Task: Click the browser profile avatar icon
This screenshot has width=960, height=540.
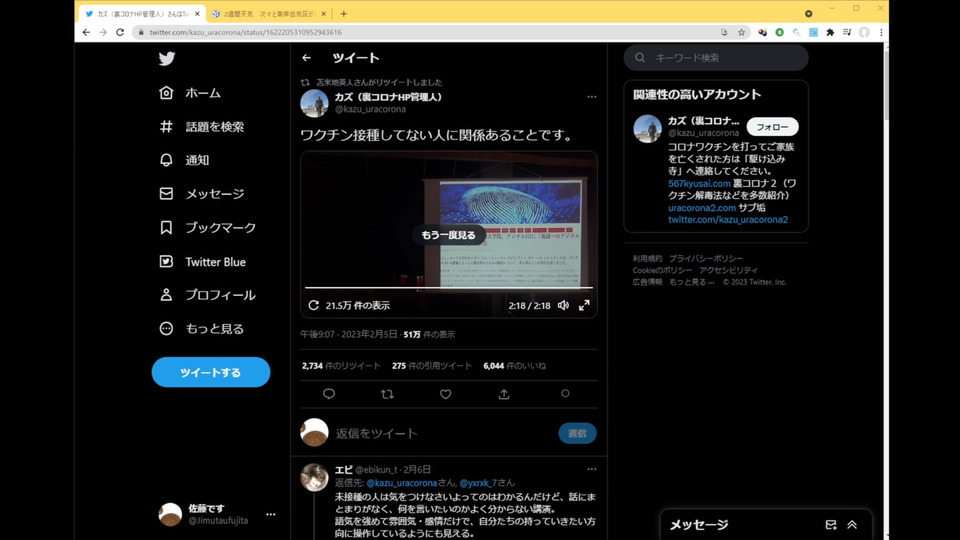Action: coord(864,32)
